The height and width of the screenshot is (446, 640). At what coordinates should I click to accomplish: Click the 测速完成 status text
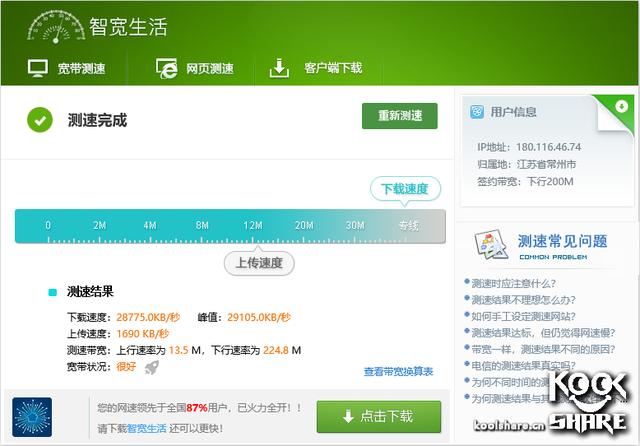tap(97, 120)
